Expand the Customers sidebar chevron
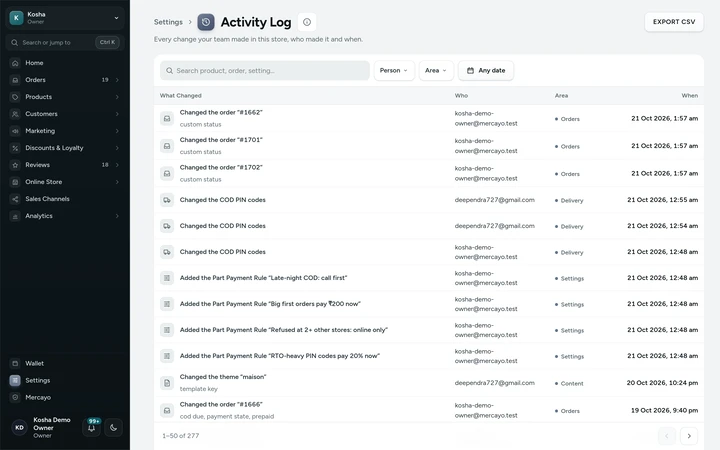This screenshot has width=720, height=450. (x=117, y=114)
